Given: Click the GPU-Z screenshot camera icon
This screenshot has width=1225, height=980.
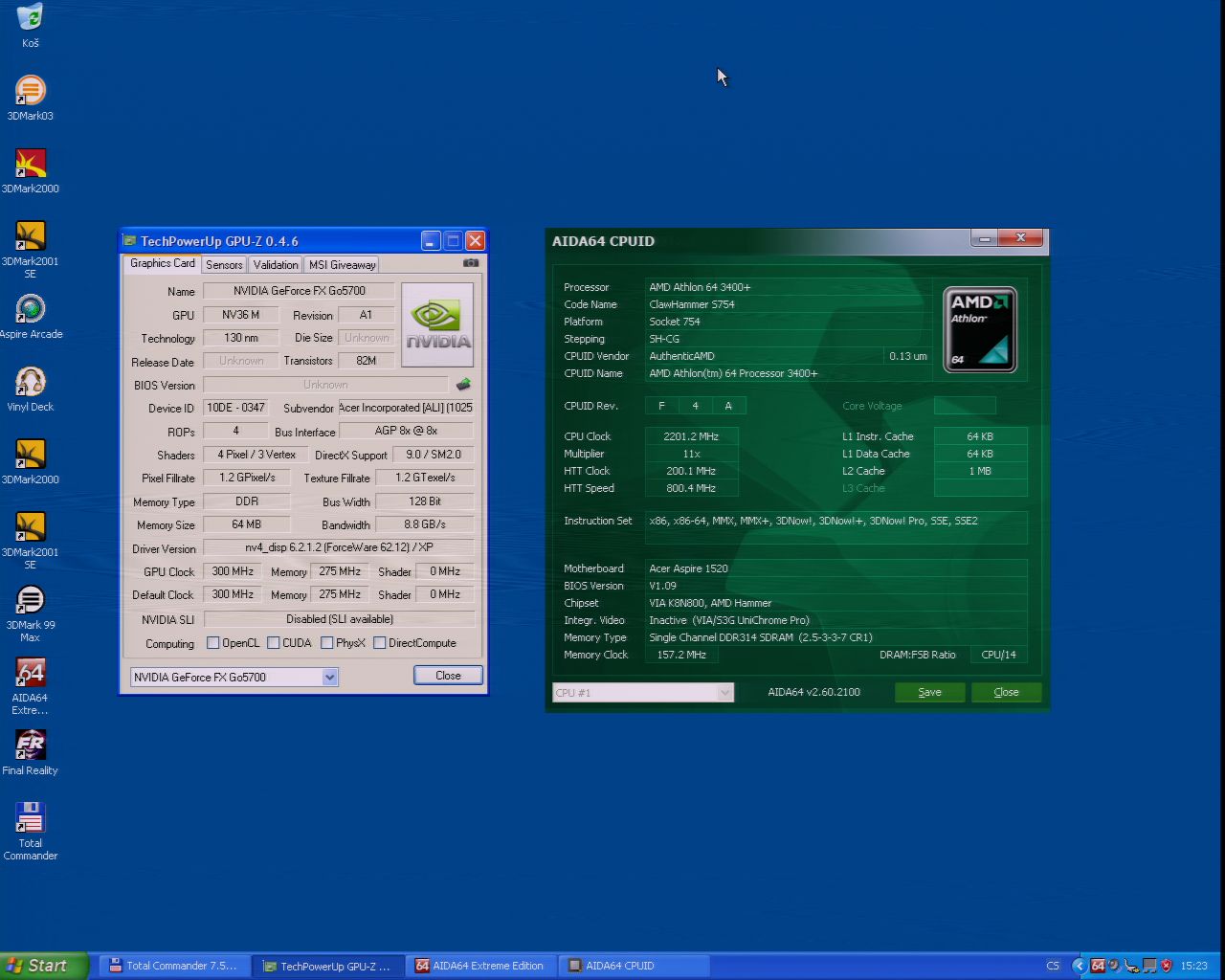Looking at the screenshot, I should 471,263.
